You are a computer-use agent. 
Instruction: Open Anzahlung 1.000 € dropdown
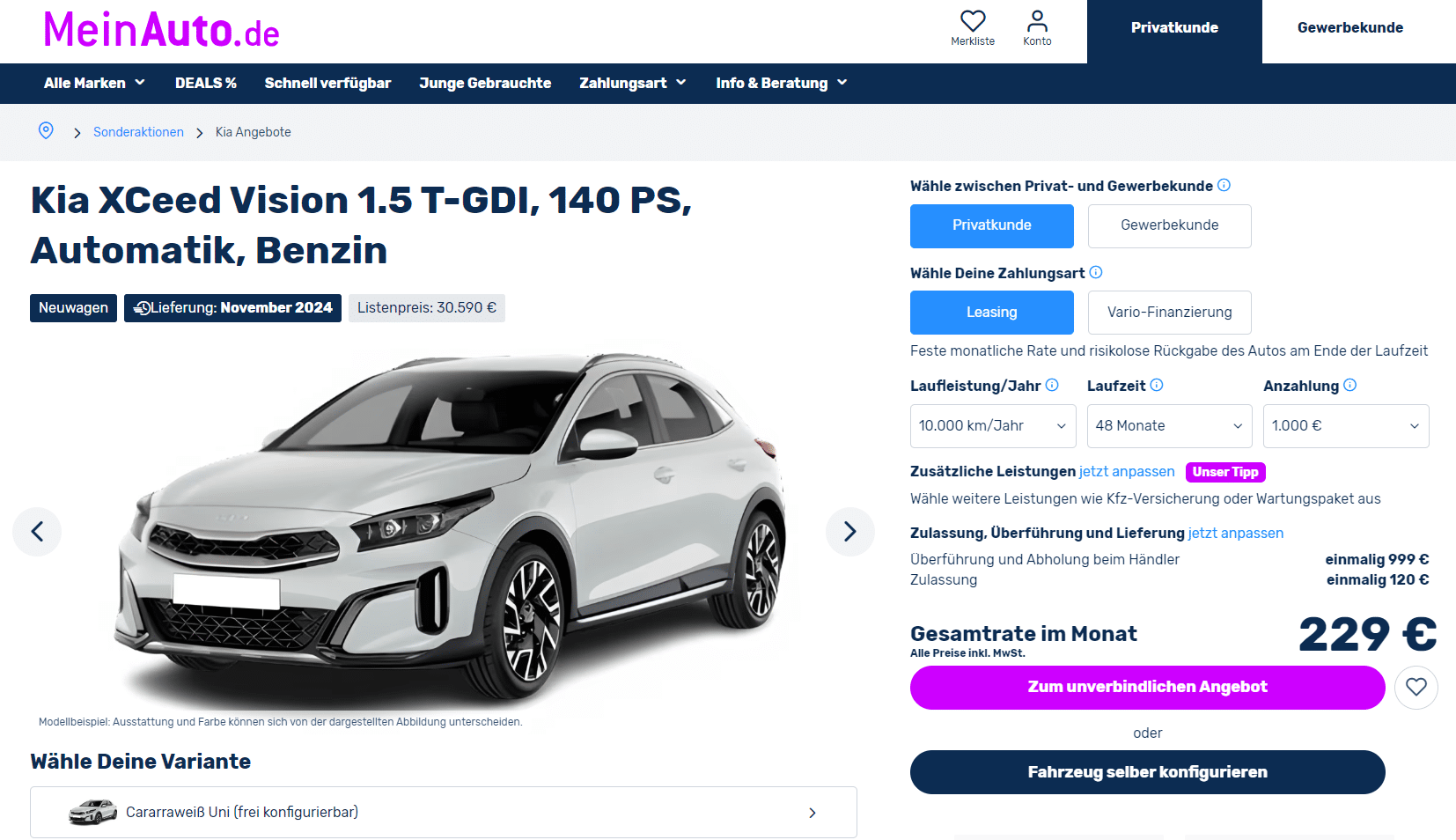coord(1346,426)
